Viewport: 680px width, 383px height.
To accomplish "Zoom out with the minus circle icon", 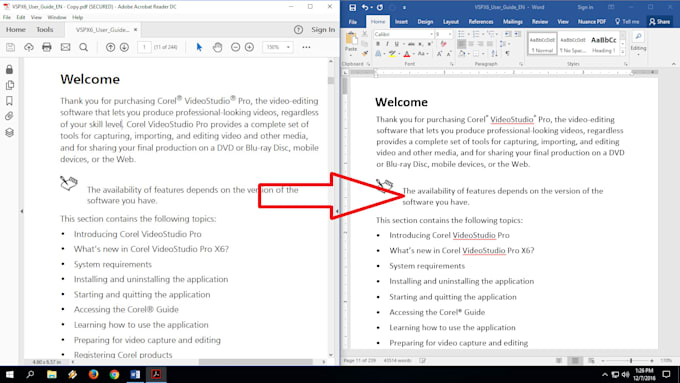I will coord(235,47).
